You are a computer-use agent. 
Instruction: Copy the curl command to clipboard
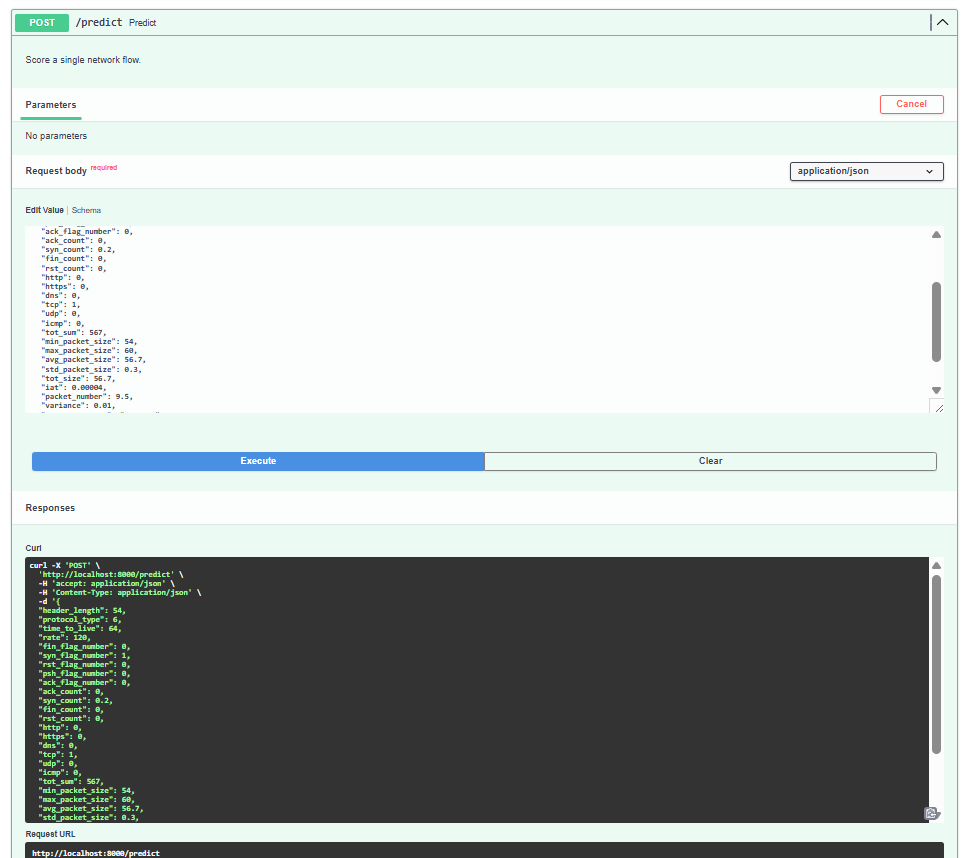point(932,813)
